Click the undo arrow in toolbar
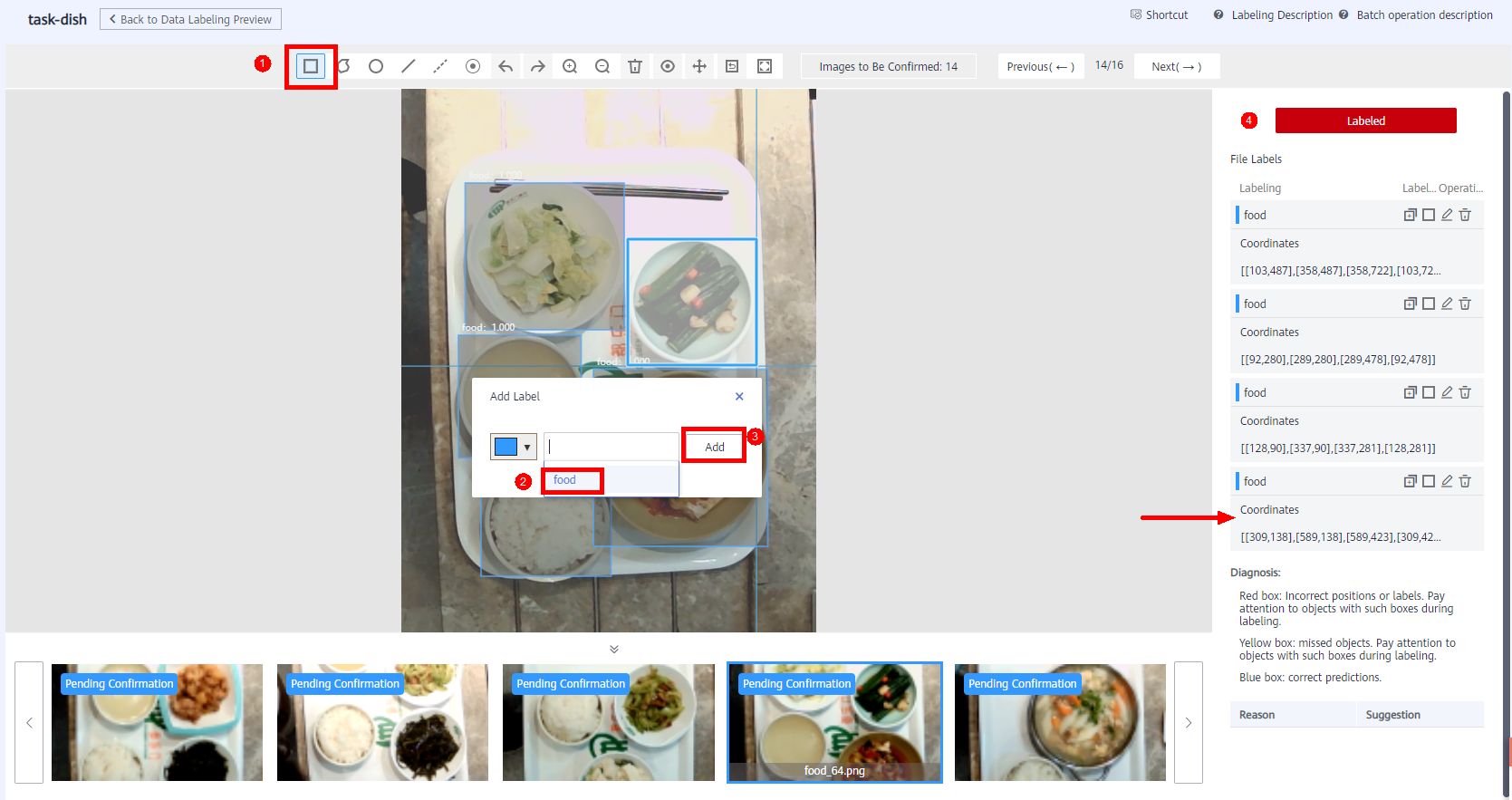 [506, 66]
